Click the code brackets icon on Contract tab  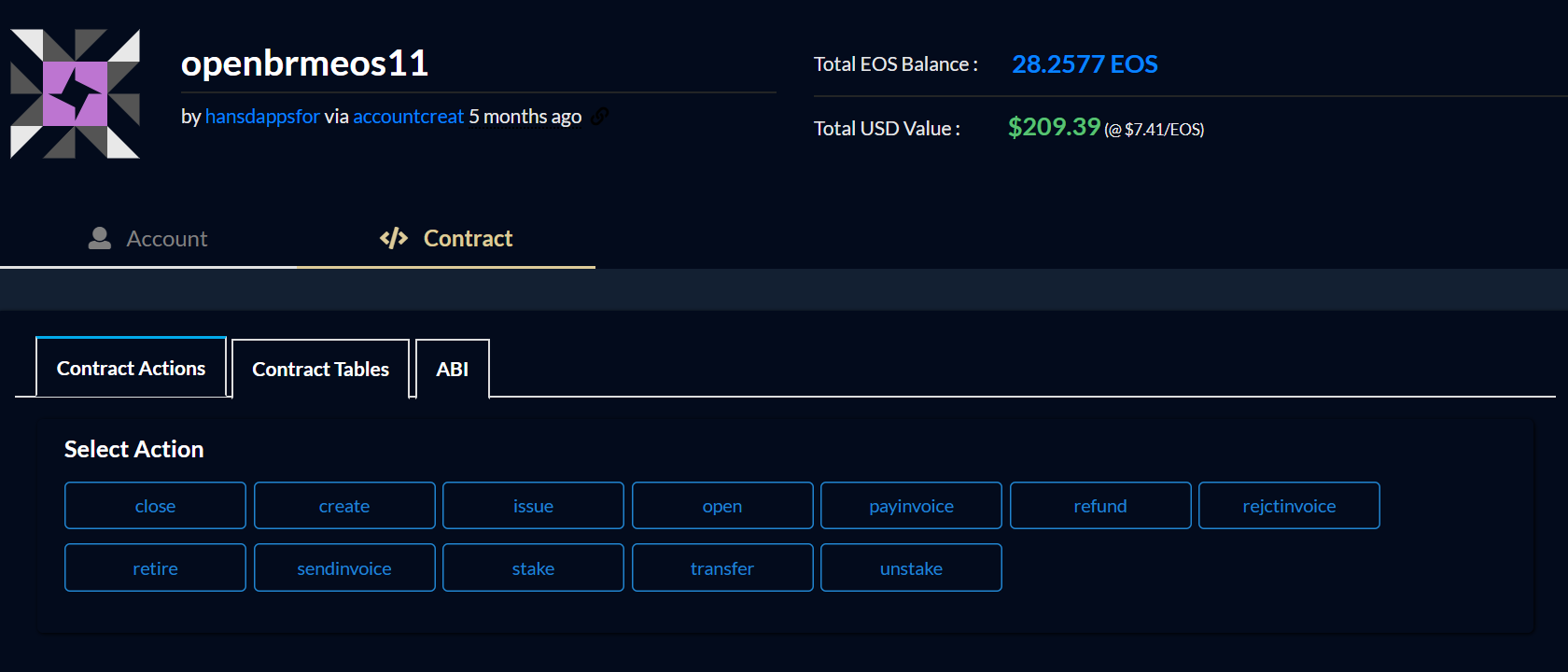click(x=394, y=238)
